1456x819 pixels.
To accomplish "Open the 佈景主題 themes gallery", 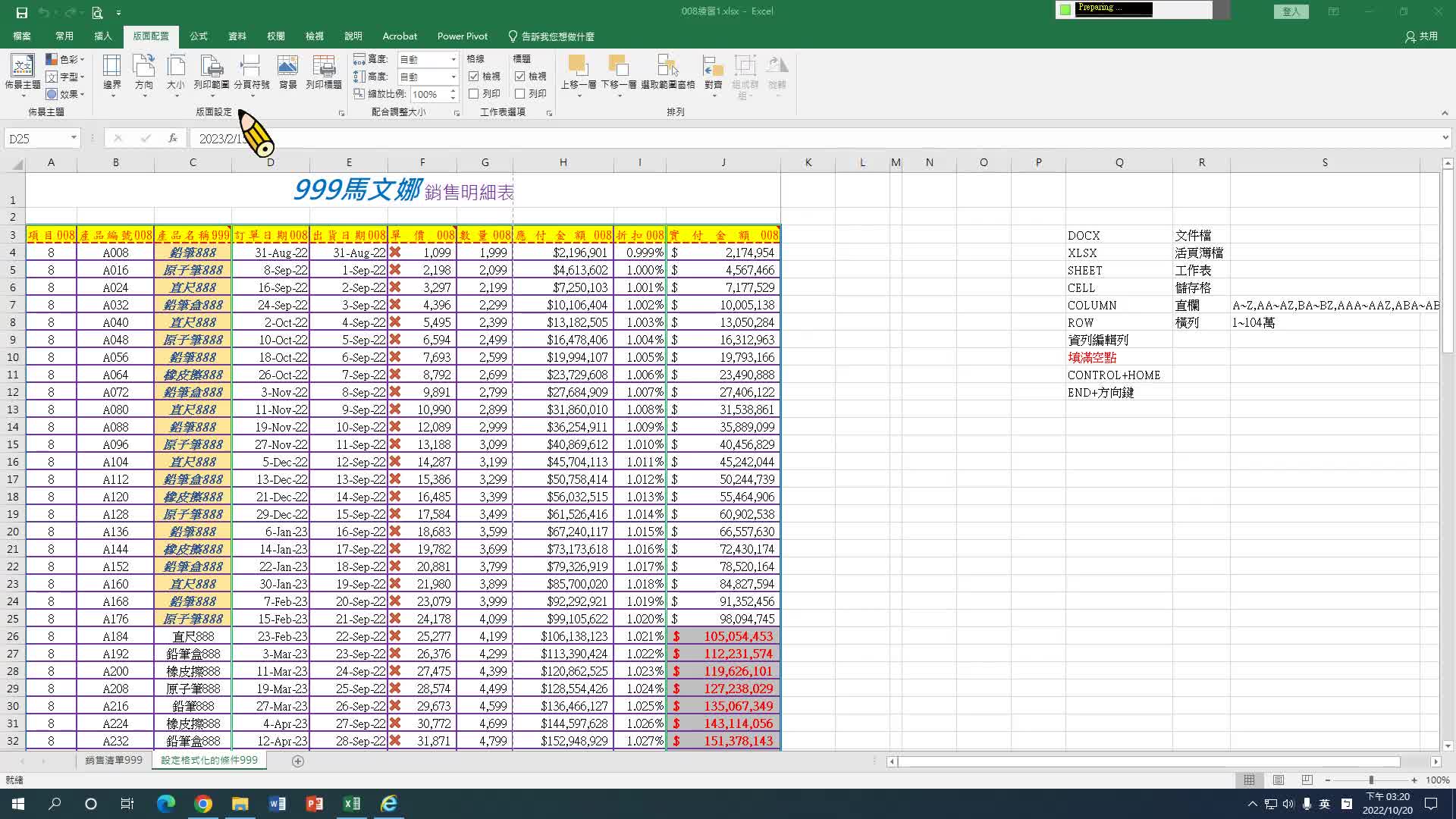I will click(23, 76).
